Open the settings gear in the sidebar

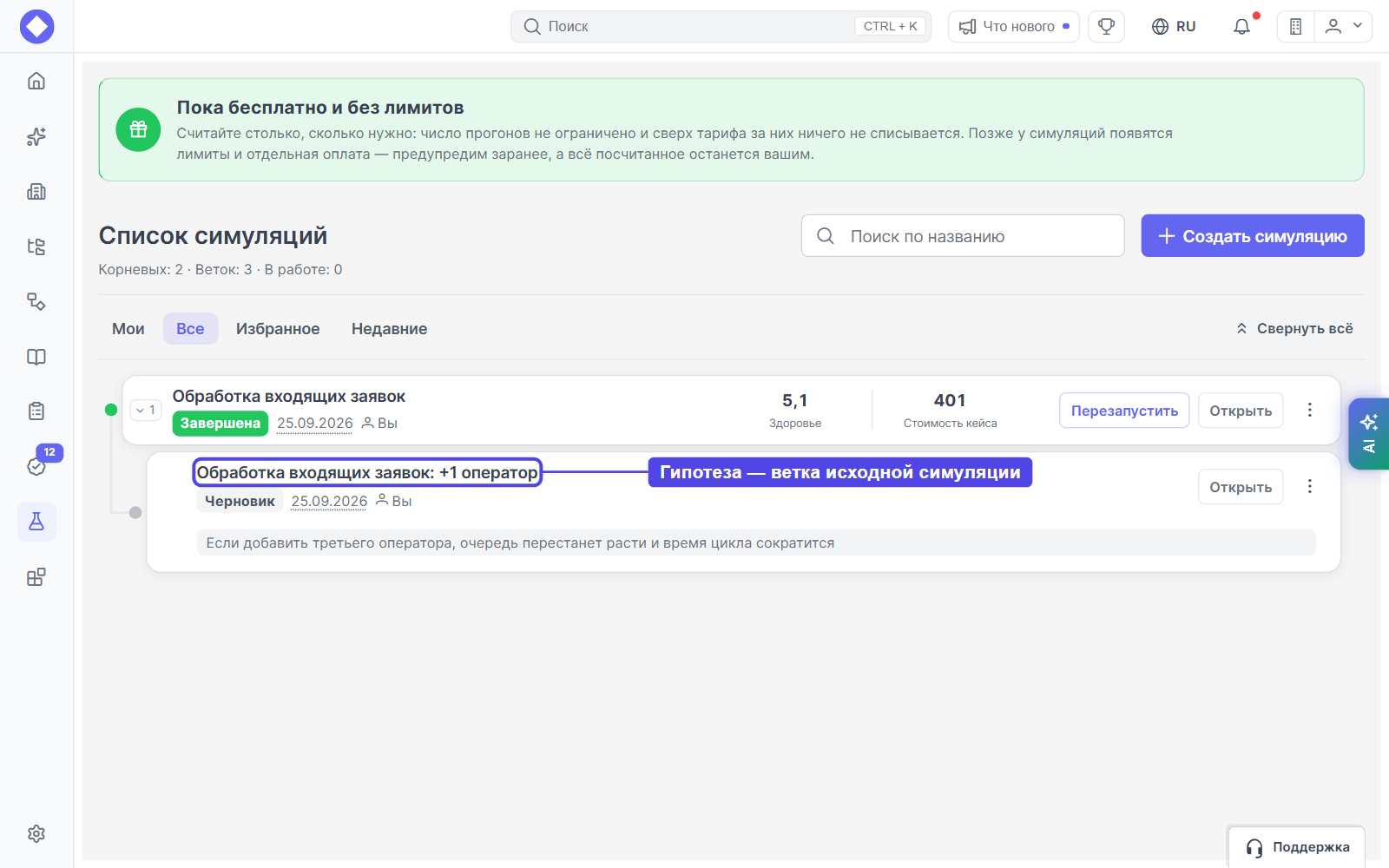[x=36, y=833]
